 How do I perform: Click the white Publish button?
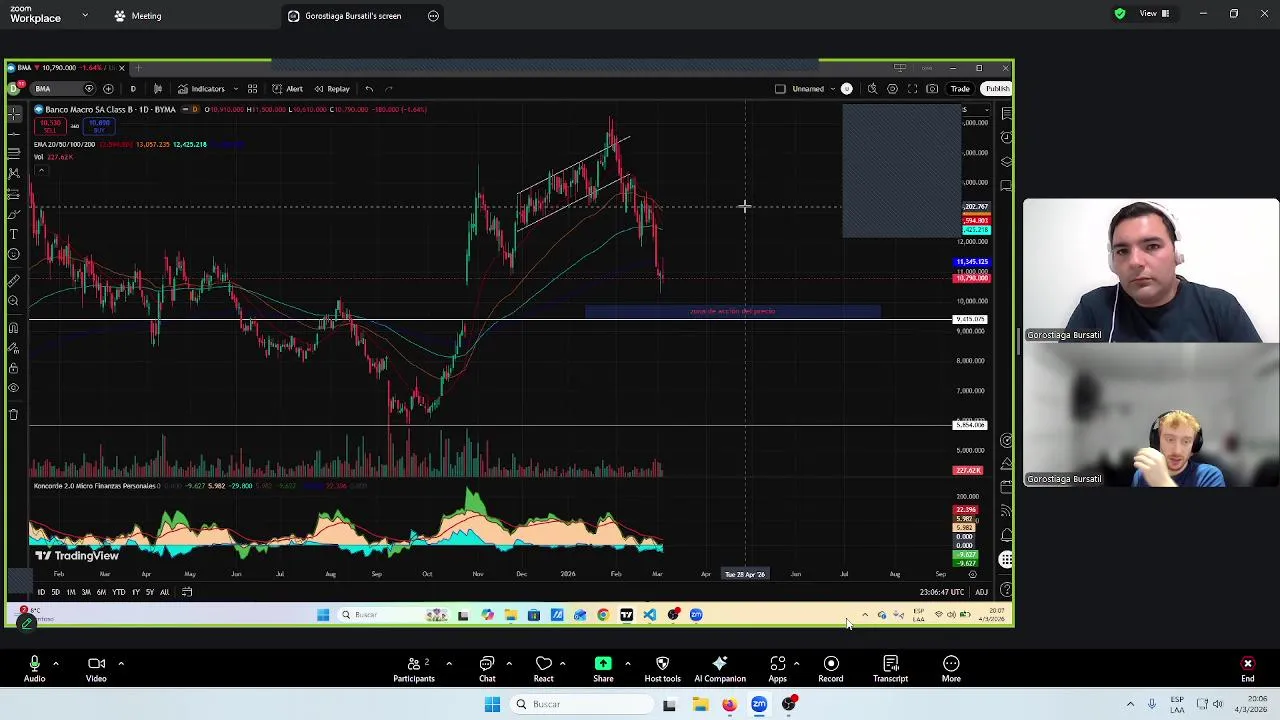coord(997,89)
